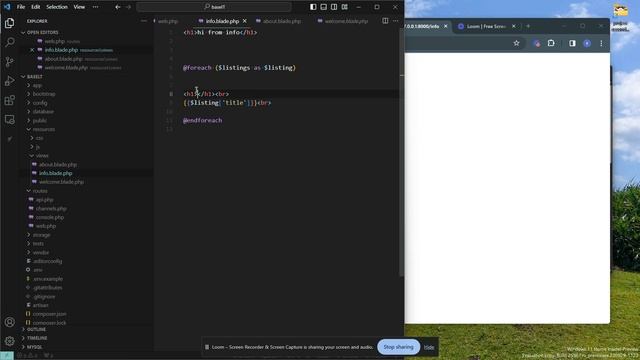Switch to the welcome.blade.php editor tab

[346, 21]
